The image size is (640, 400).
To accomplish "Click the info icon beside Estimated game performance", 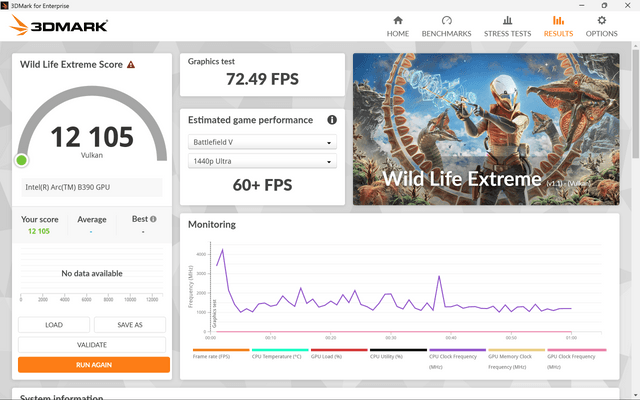I will (x=332, y=120).
